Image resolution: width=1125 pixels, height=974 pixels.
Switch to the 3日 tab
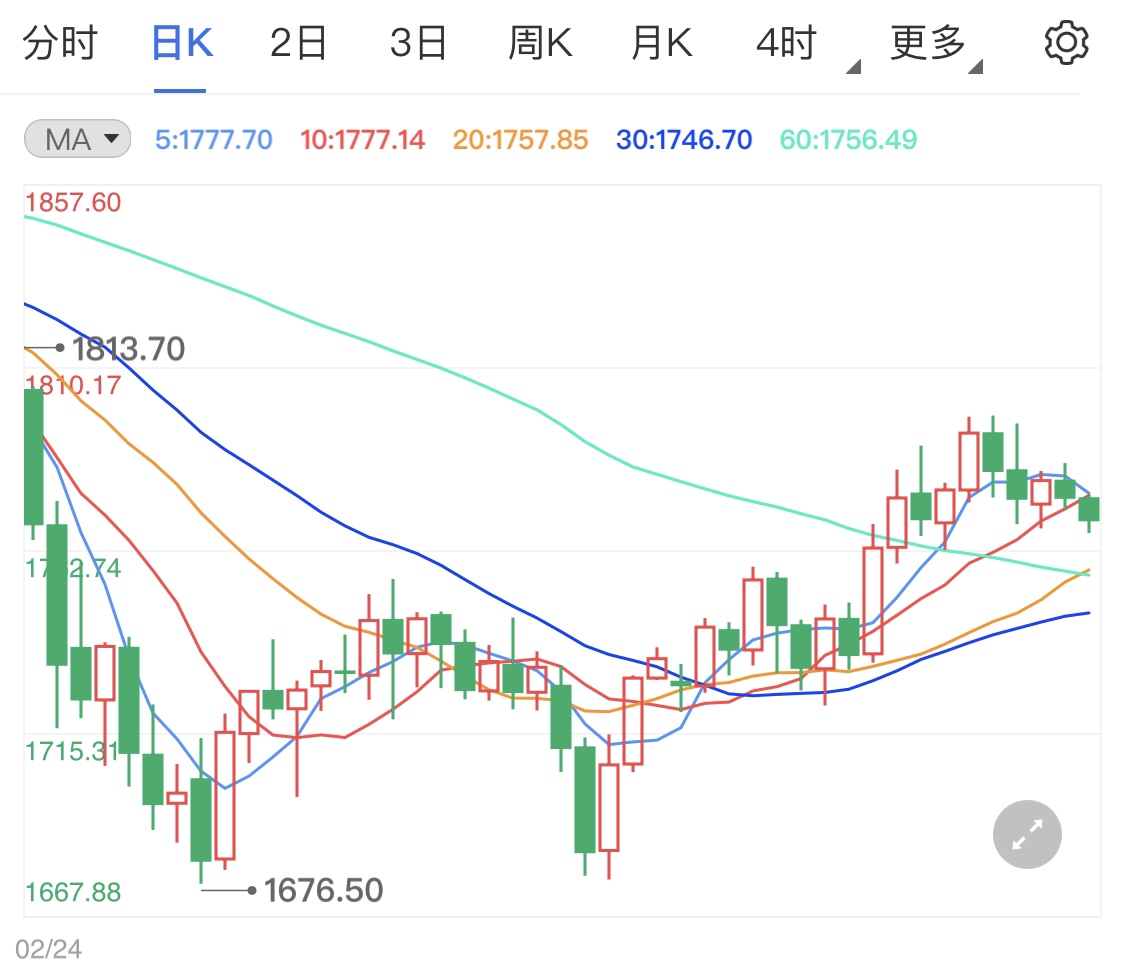point(418,43)
